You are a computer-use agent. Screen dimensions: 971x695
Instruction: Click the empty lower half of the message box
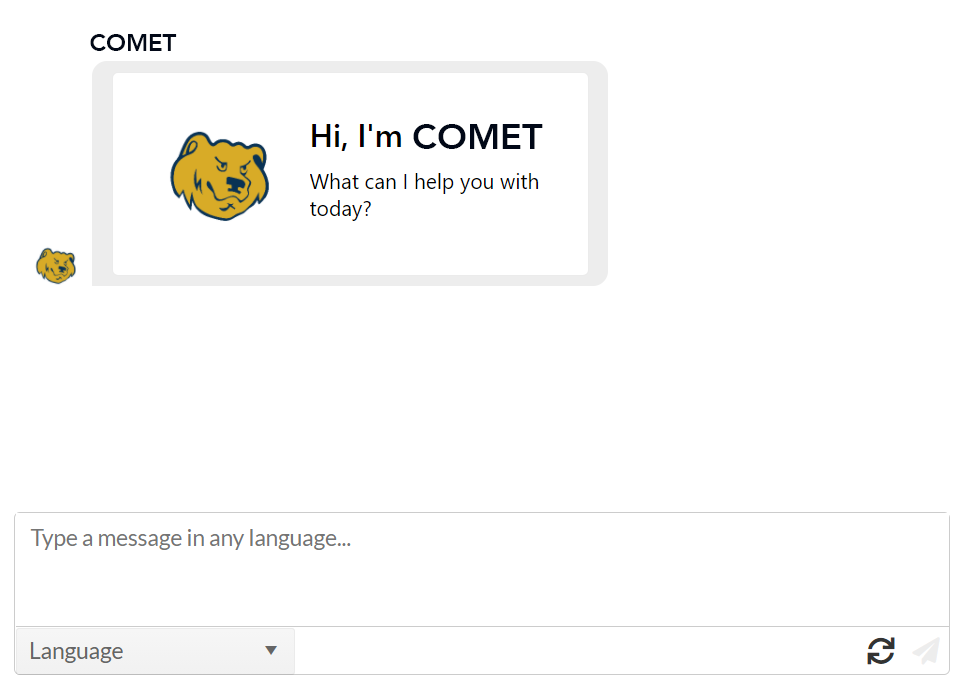482,595
